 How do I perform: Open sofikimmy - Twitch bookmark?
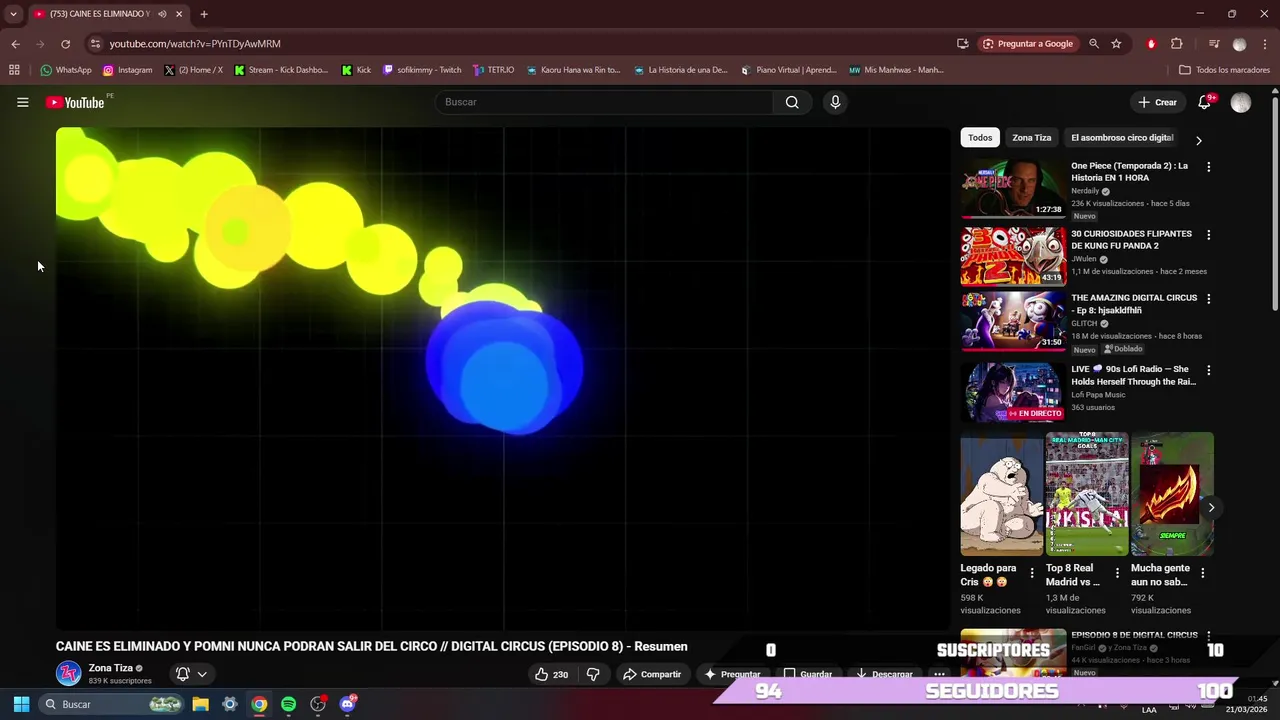[422, 70]
